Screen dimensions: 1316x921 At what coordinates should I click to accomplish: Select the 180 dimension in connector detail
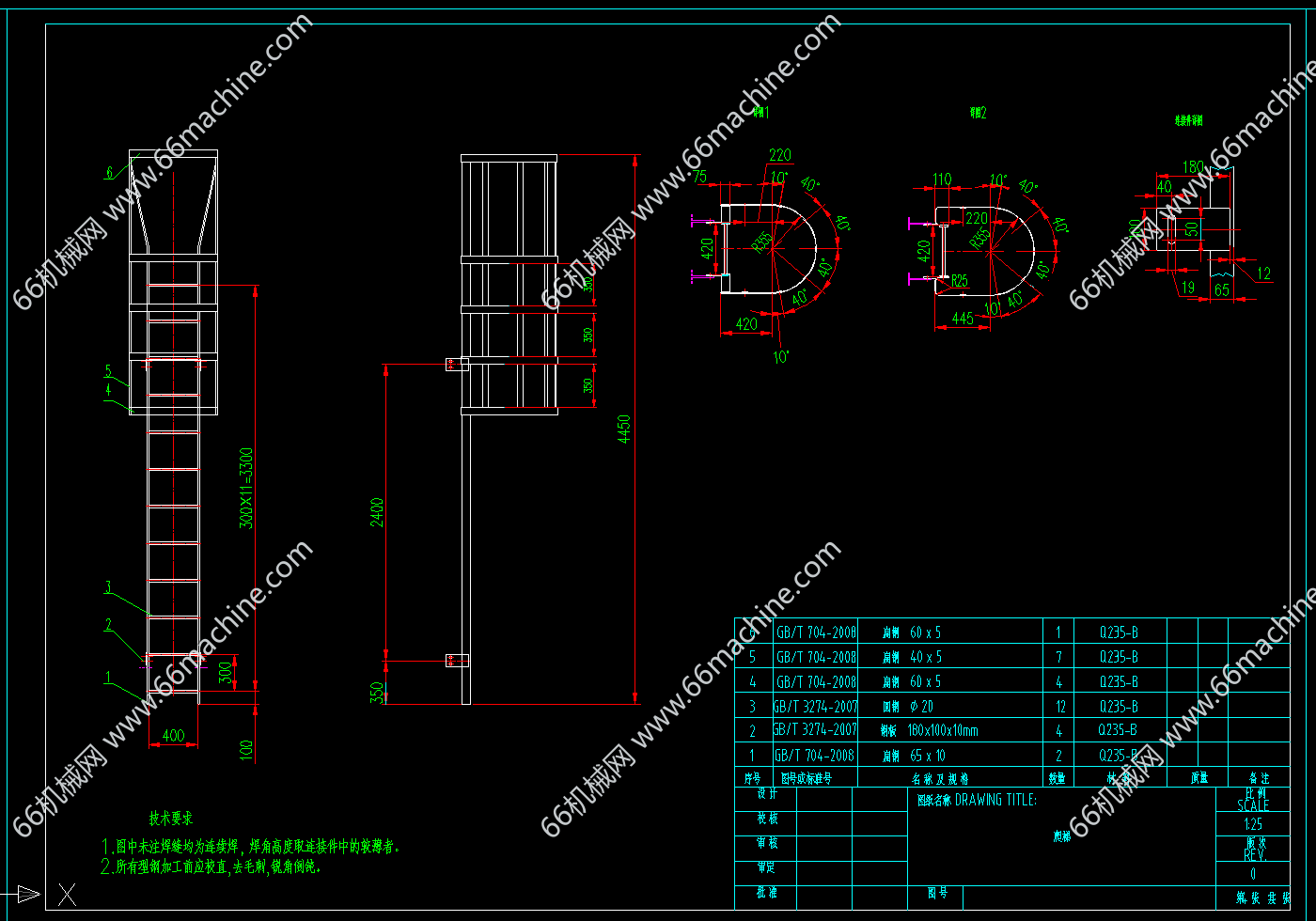[1192, 166]
